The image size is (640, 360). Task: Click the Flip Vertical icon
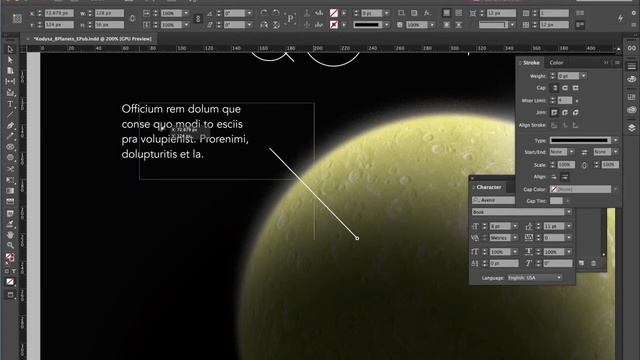pos(276,25)
